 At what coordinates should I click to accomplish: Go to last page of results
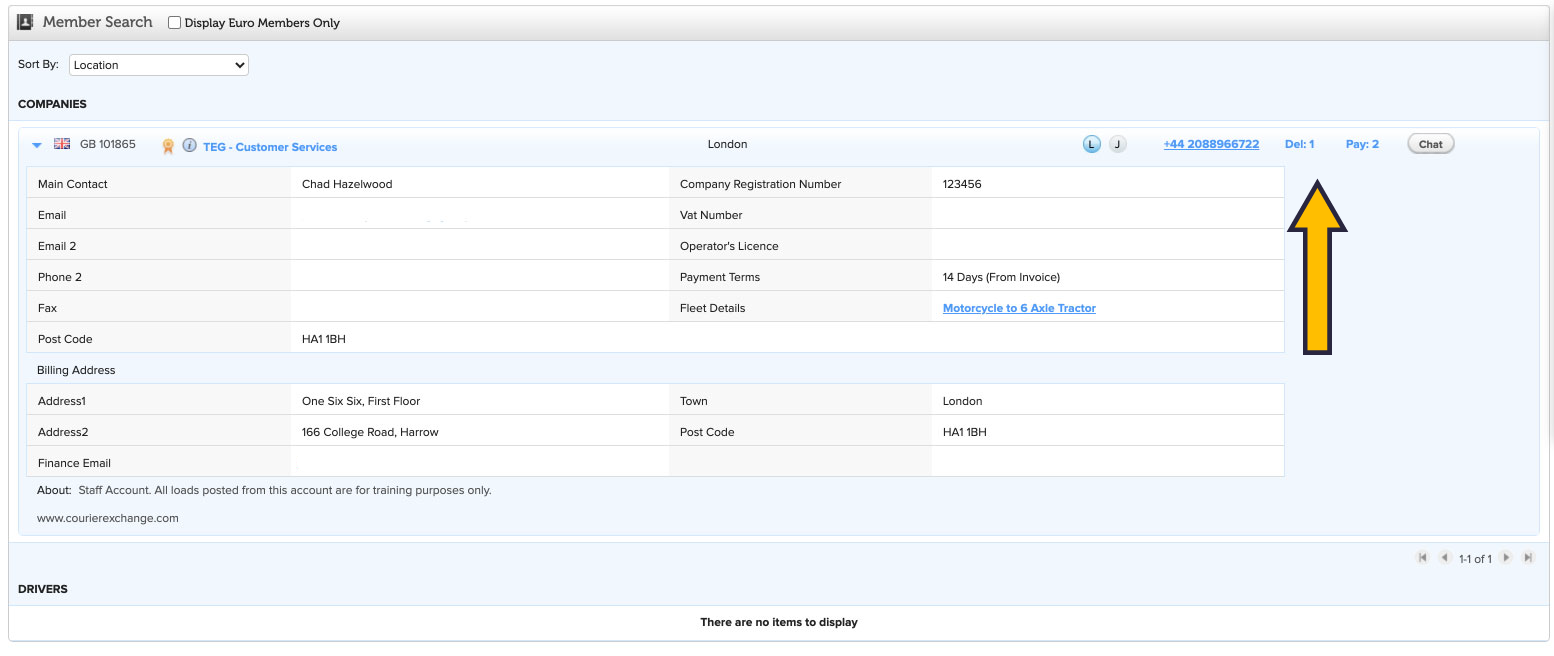click(x=1528, y=558)
